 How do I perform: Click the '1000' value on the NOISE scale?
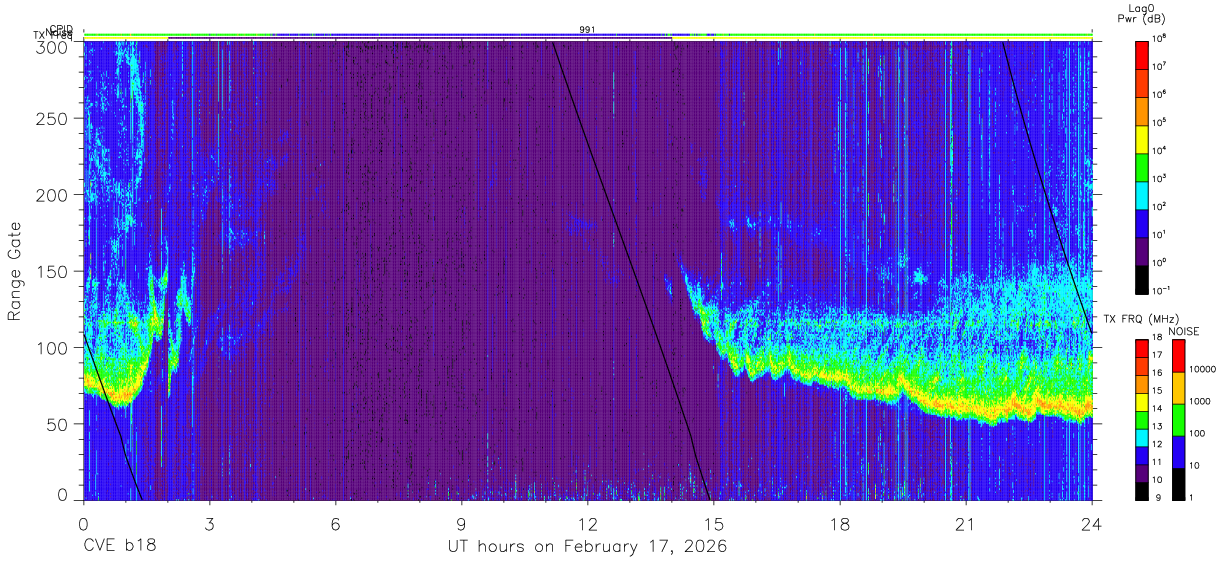1201,401
